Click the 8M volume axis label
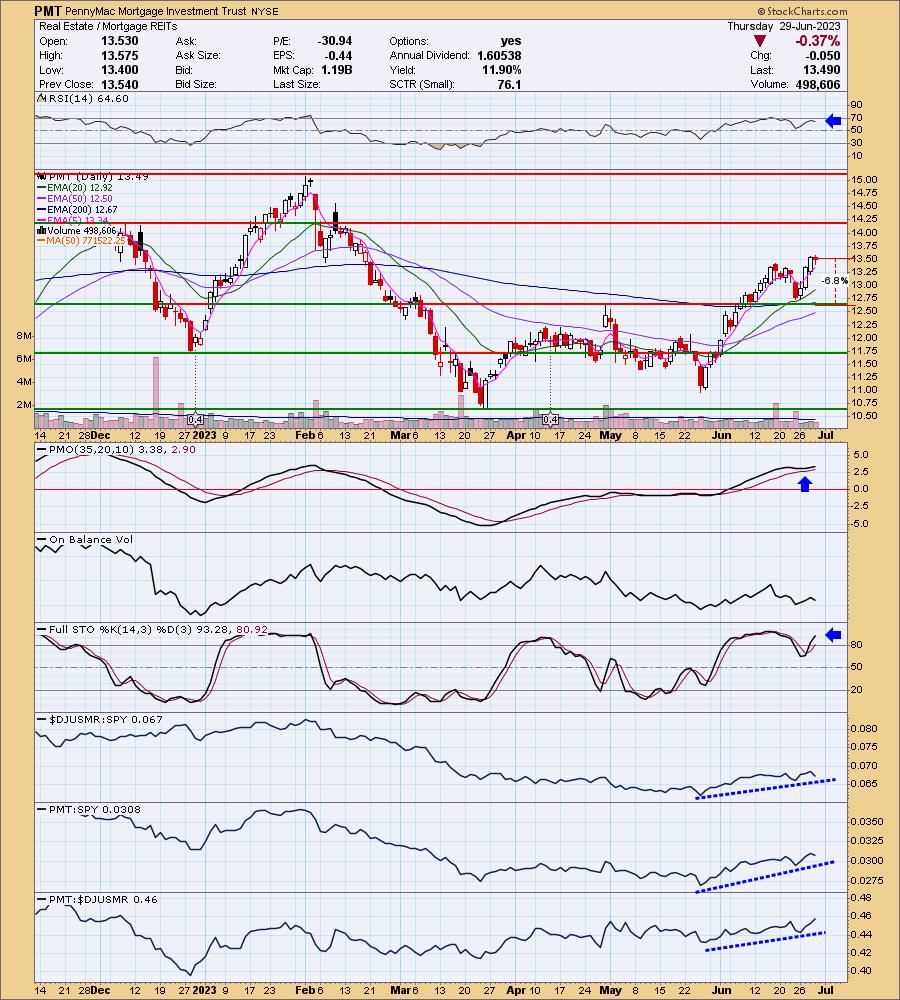Viewport: 900px width, 1000px height. click(x=24, y=336)
